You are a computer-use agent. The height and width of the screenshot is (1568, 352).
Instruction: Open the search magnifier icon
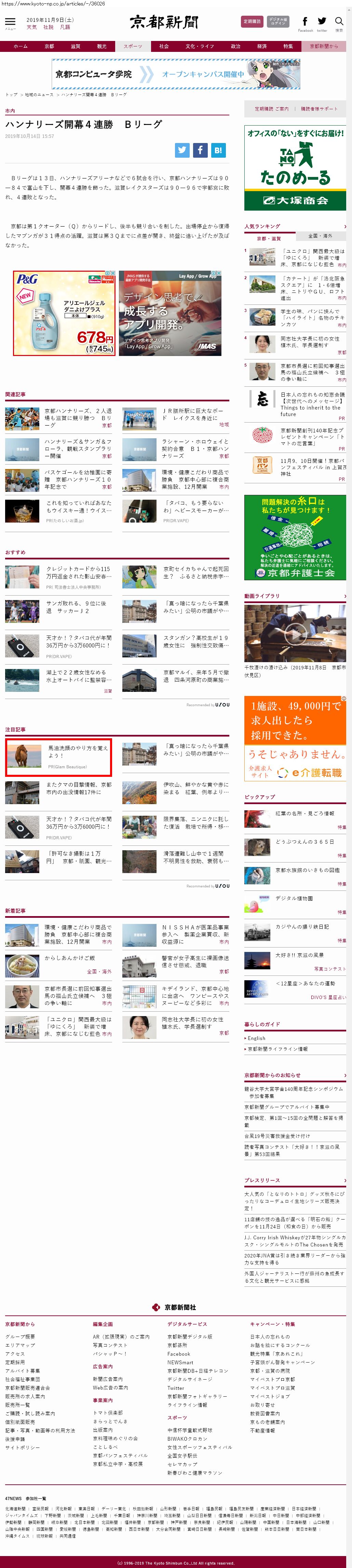pos(339,21)
